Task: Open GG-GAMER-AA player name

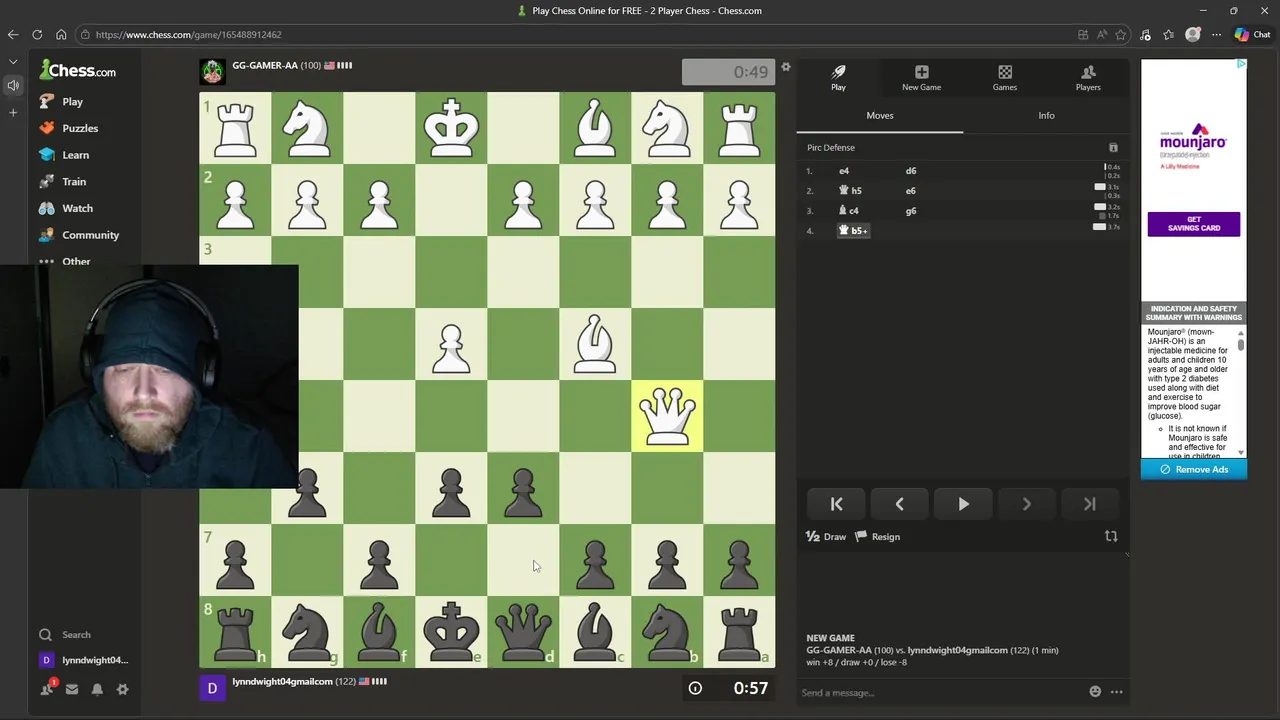Action: point(265,66)
